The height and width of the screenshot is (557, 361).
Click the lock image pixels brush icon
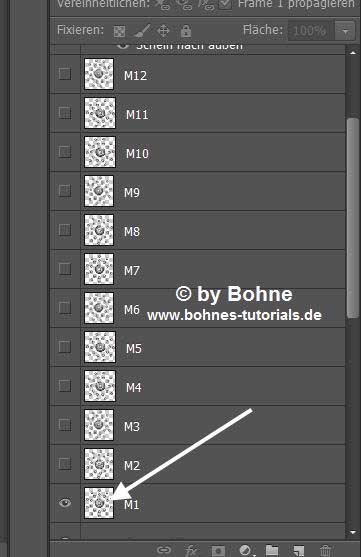[x=142, y=31]
